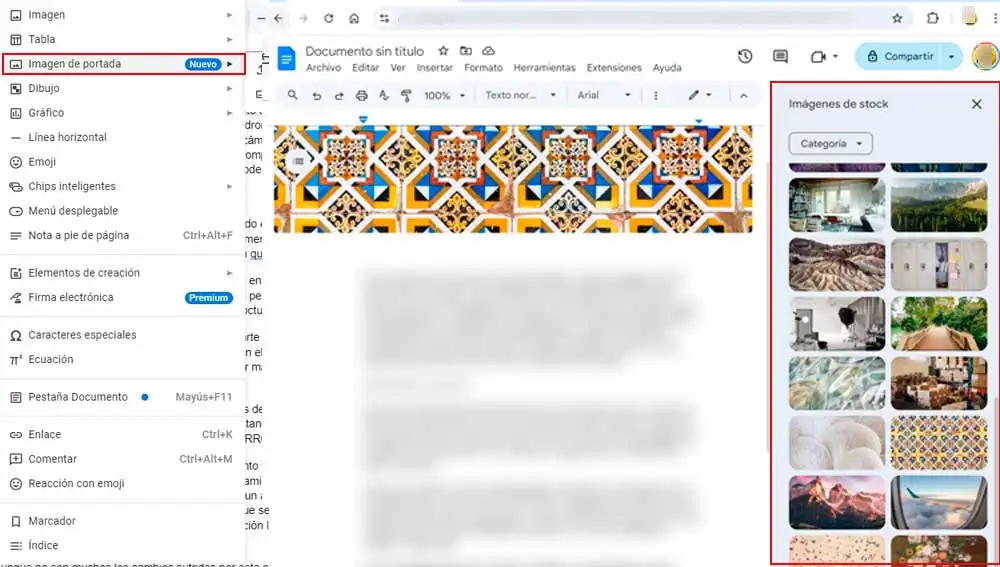Select Reacción con emoji
This screenshot has height=567, width=1000.
122,483
